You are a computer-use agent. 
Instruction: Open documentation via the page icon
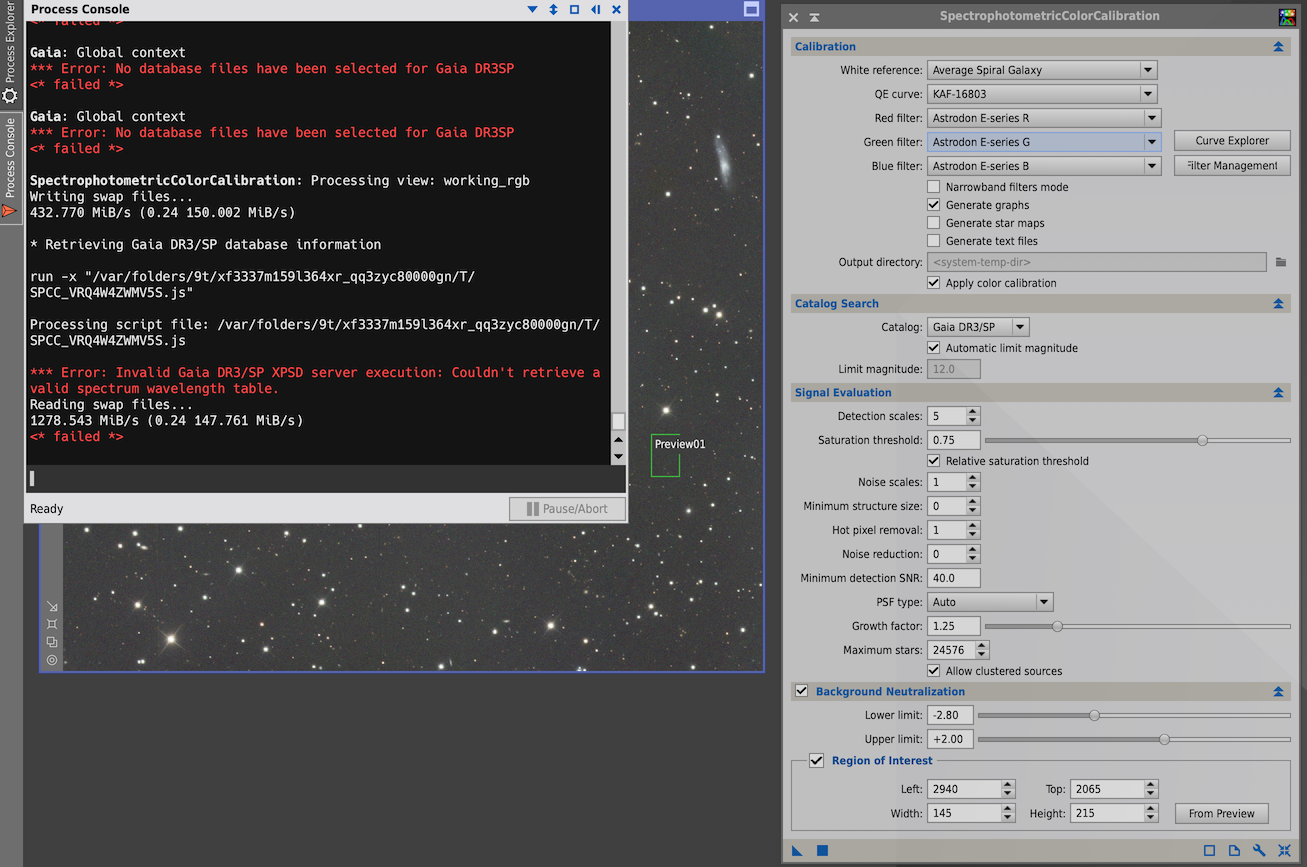click(x=1234, y=851)
